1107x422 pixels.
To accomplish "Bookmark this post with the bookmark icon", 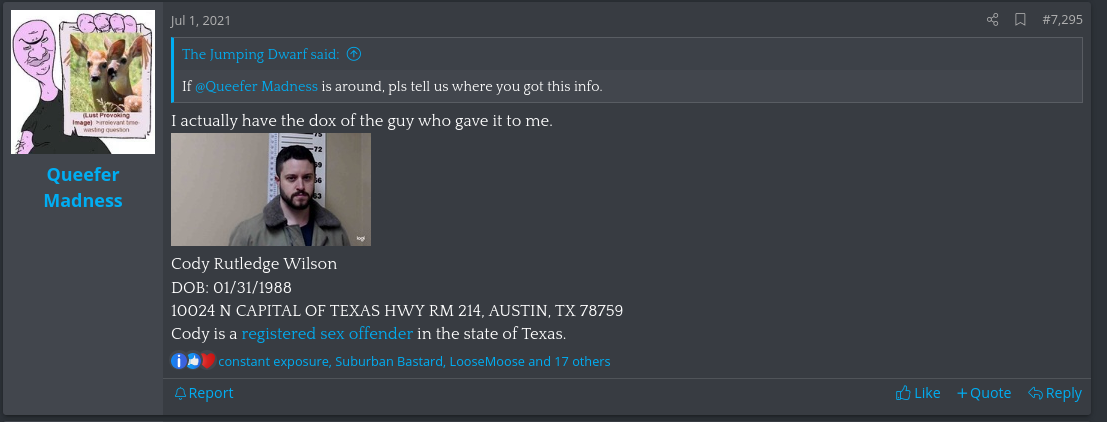I will click(x=1020, y=20).
